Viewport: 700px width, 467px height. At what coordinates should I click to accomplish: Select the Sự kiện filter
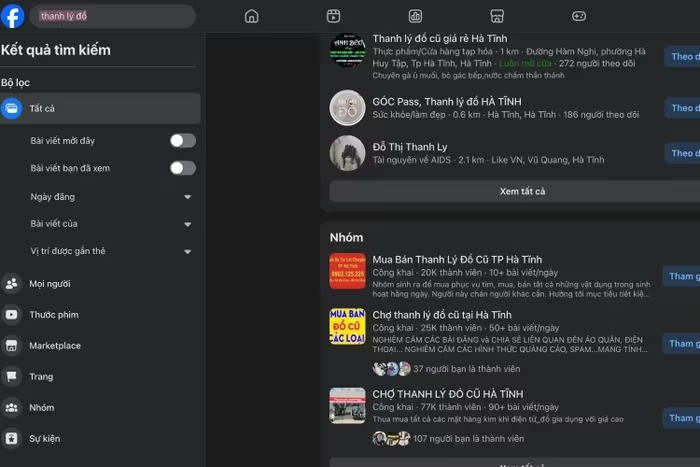point(100,438)
